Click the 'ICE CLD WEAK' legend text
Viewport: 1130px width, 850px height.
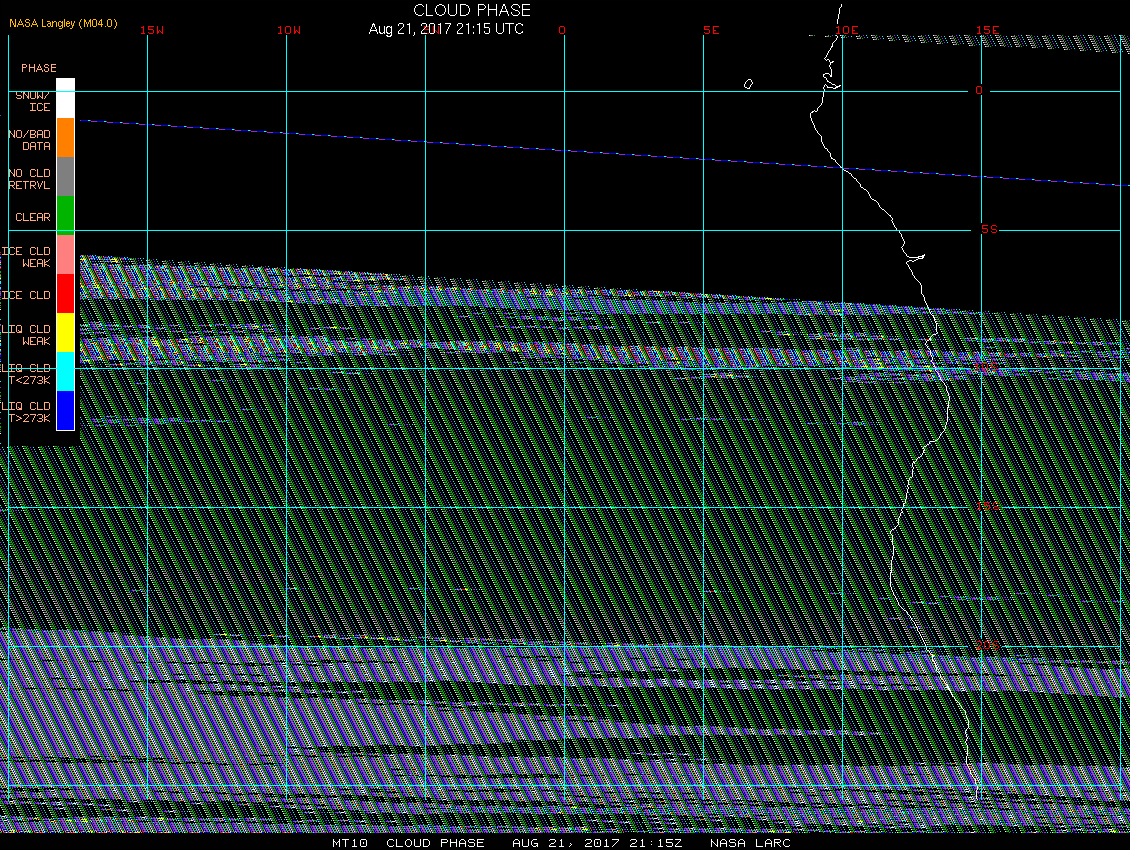(x=27, y=257)
